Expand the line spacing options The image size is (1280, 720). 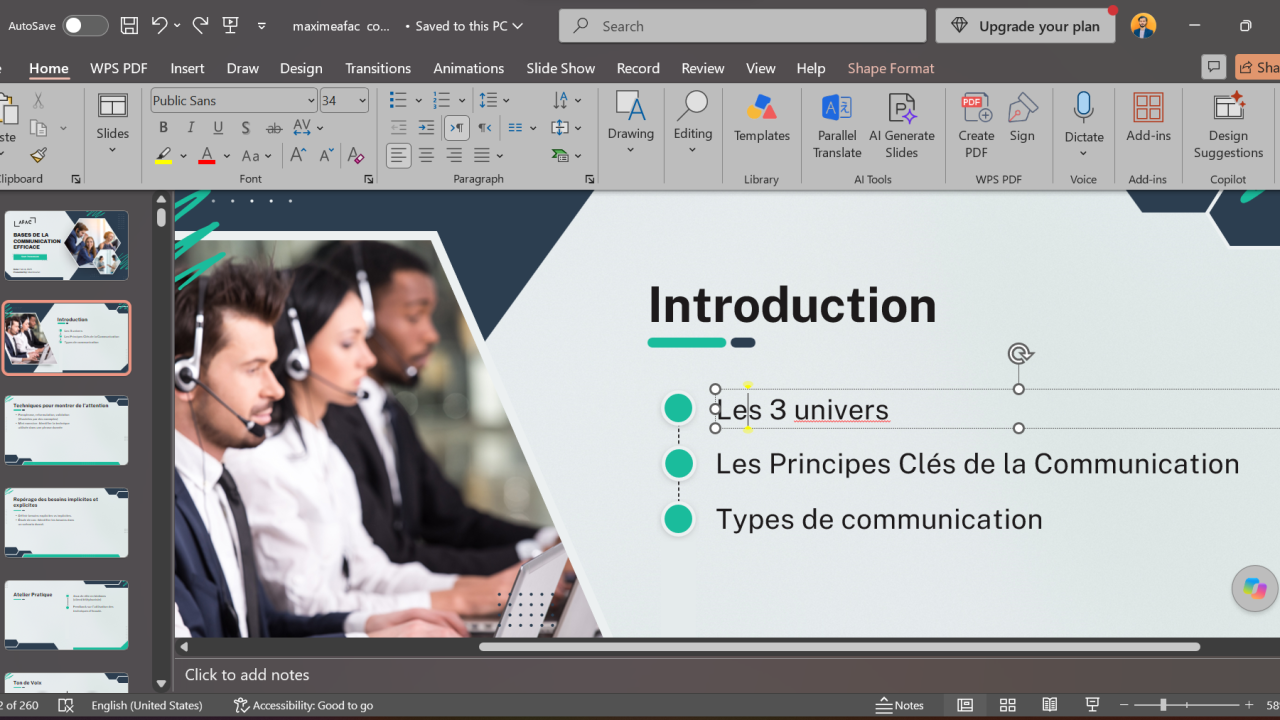[506, 100]
